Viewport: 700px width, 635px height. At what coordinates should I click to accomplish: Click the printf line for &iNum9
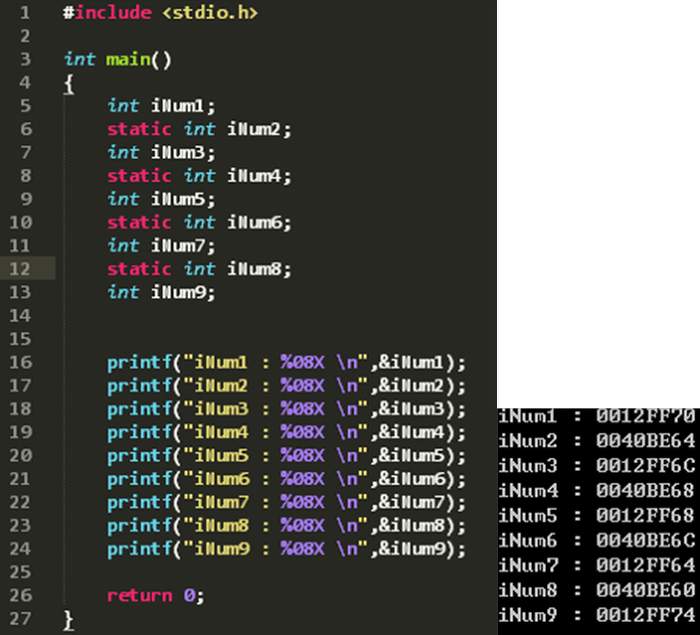click(286, 549)
